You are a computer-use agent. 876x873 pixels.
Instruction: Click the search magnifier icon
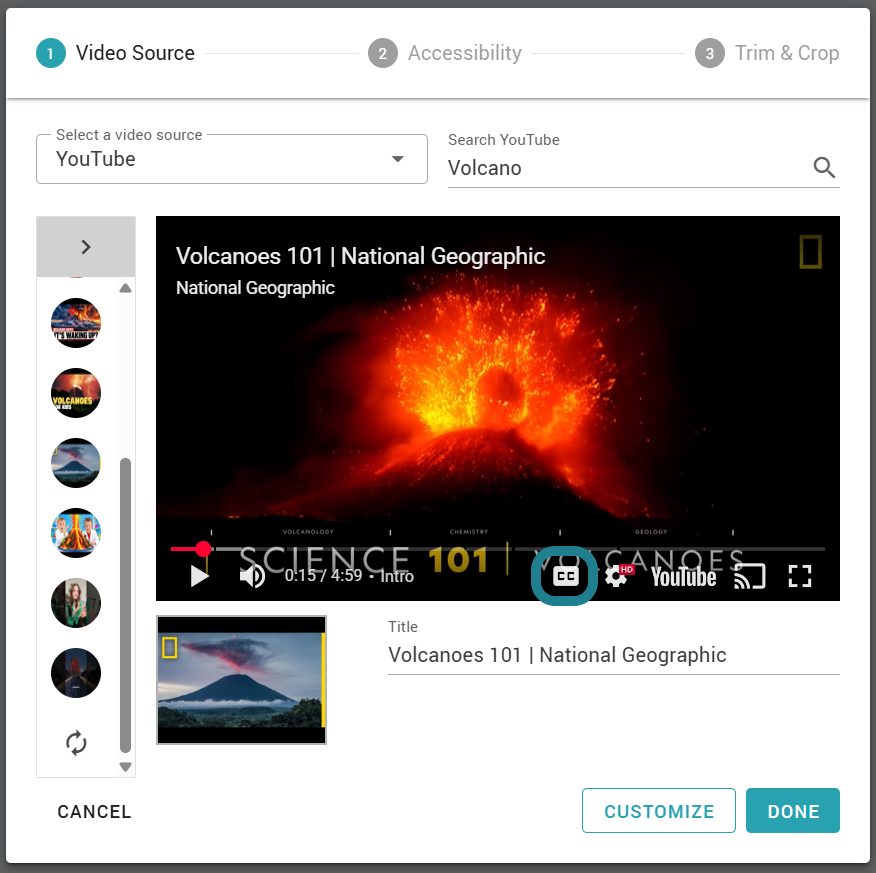tap(824, 167)
